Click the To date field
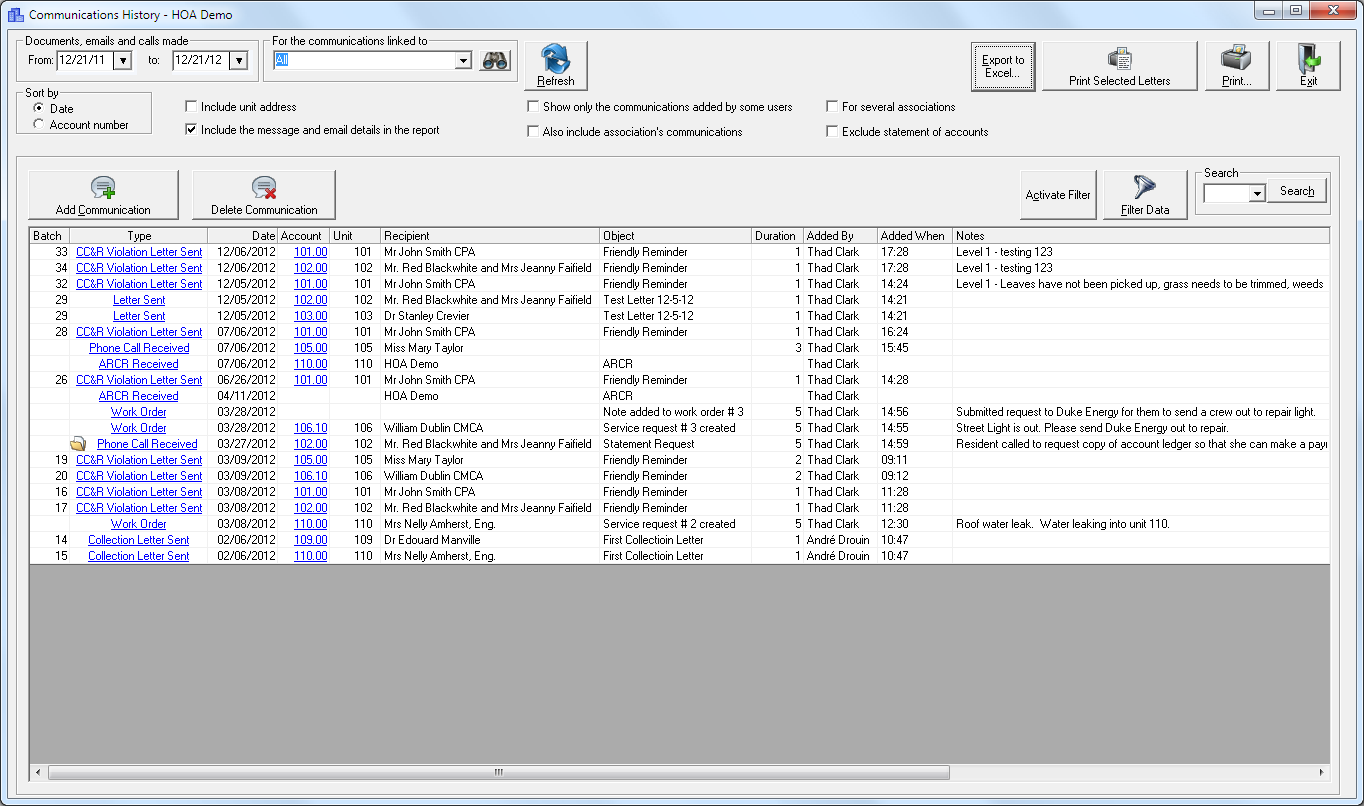This screenshot has width=1364, height=806. pos(200,61)
